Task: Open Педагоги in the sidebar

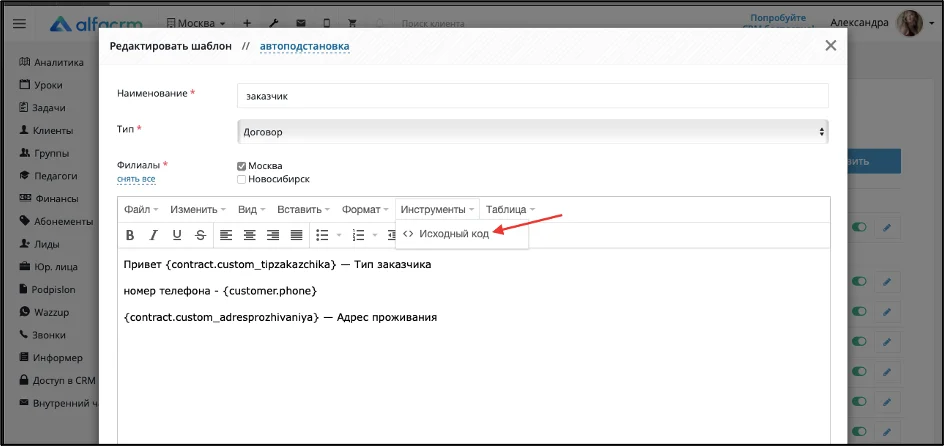Action: coord(48,176)
